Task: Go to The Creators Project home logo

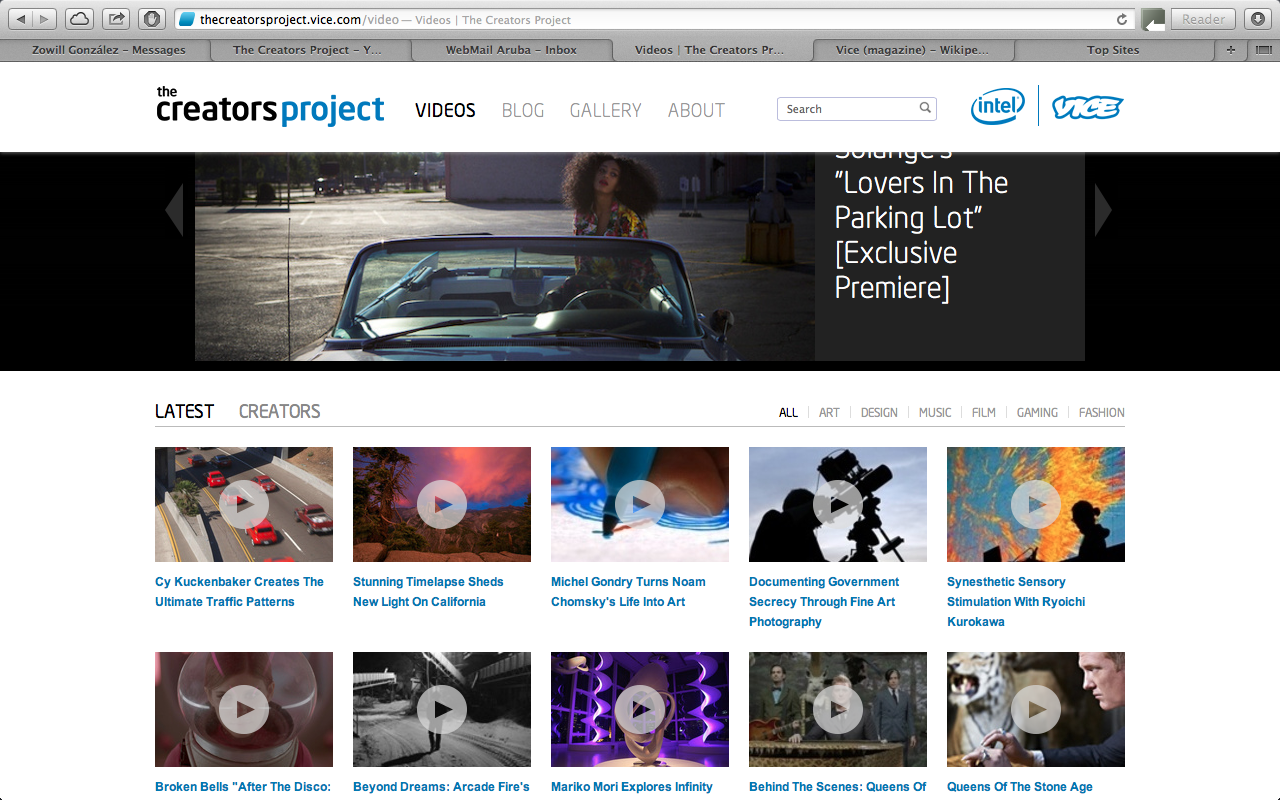Action: pos(270,106)
